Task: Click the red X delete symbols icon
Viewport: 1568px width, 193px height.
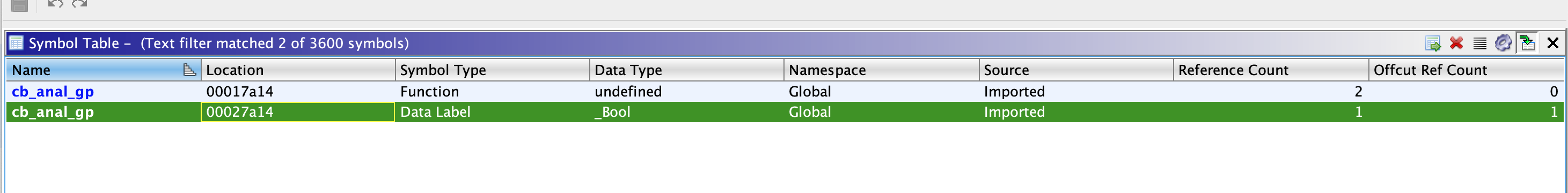Action: coord(1456,43)
